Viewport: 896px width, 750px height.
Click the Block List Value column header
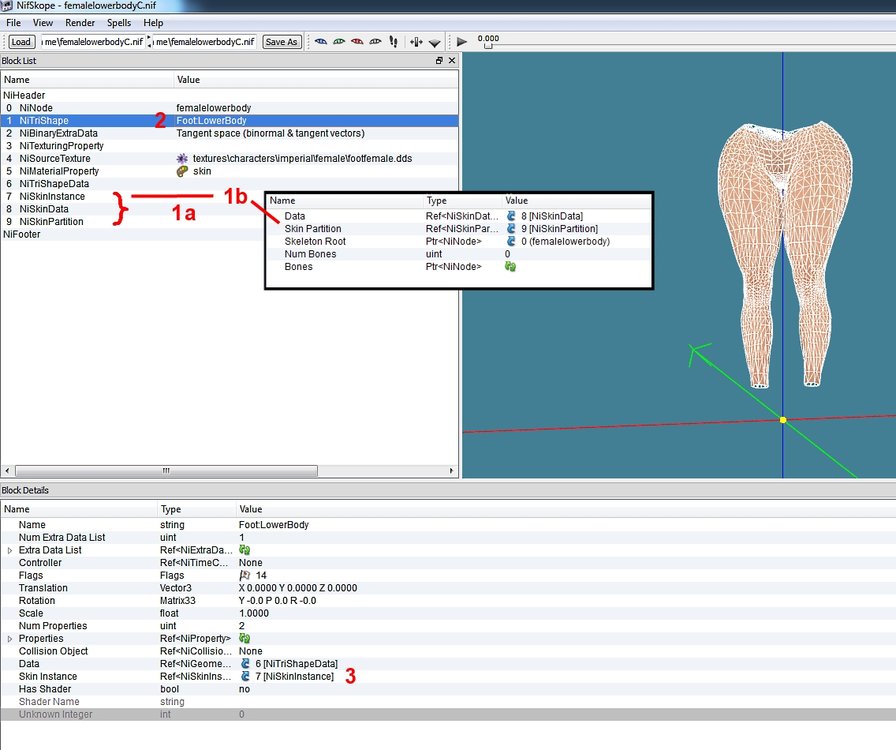coord(315,80)
